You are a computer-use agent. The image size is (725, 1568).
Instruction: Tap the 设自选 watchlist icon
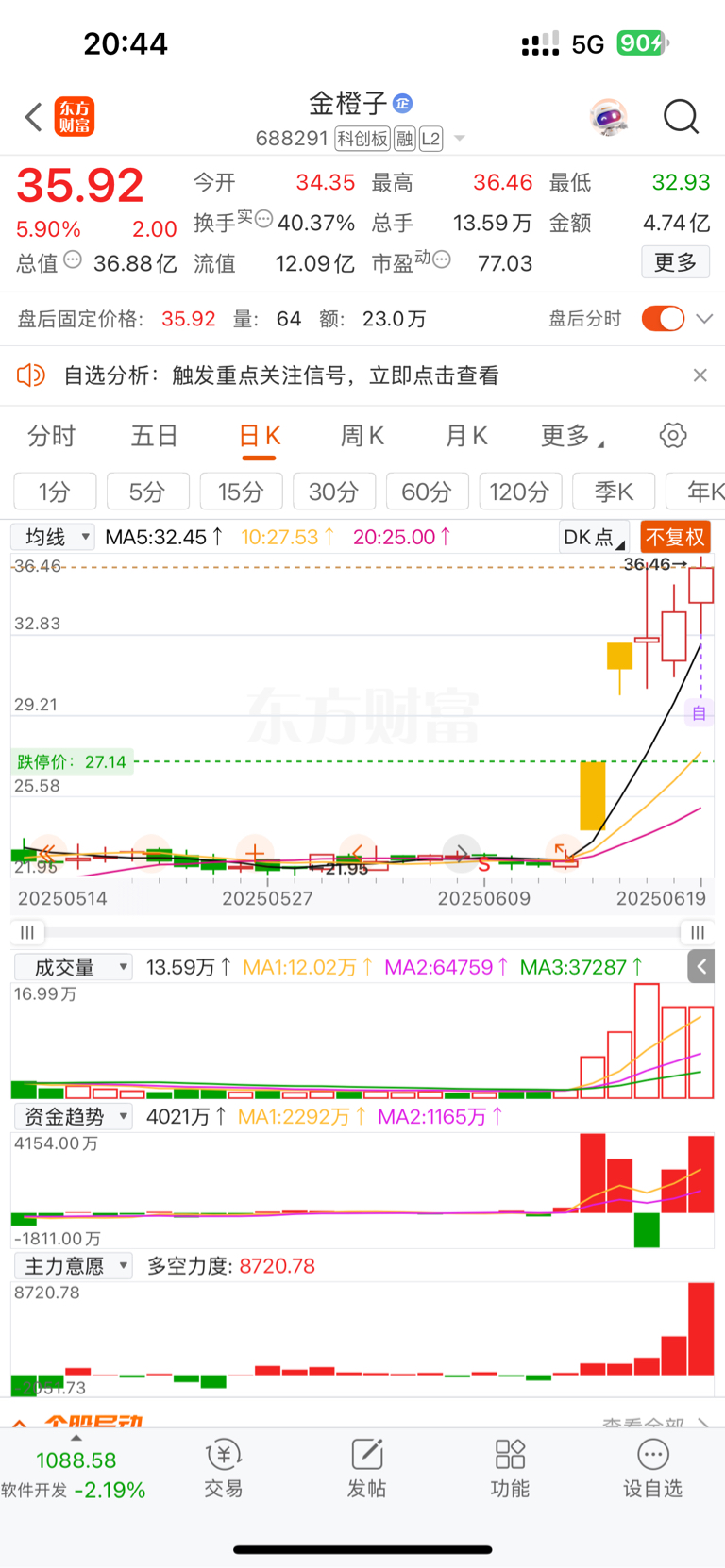pyautogui.click(x=652, y=1469)
